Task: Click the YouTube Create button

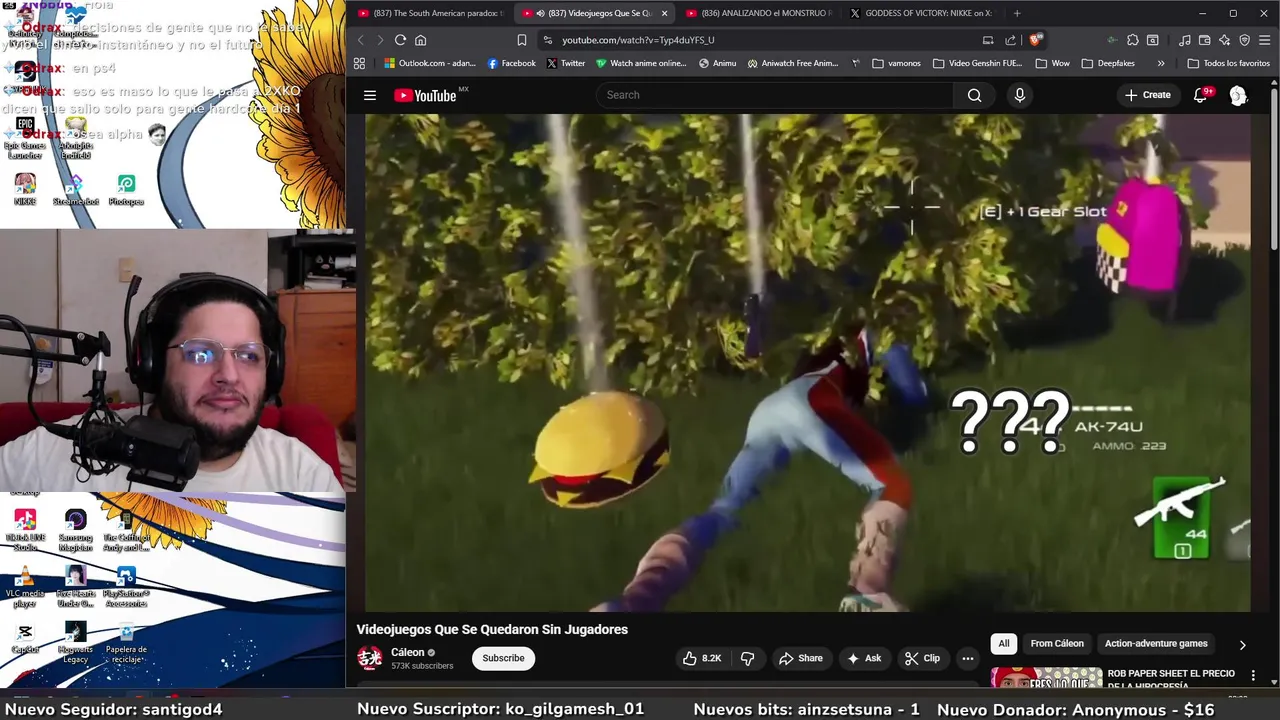Action: [x=1147, y=95]
